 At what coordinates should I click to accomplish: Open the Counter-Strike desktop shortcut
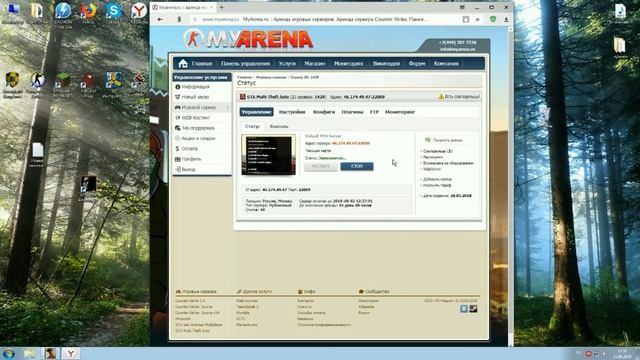tap(38, 81)
